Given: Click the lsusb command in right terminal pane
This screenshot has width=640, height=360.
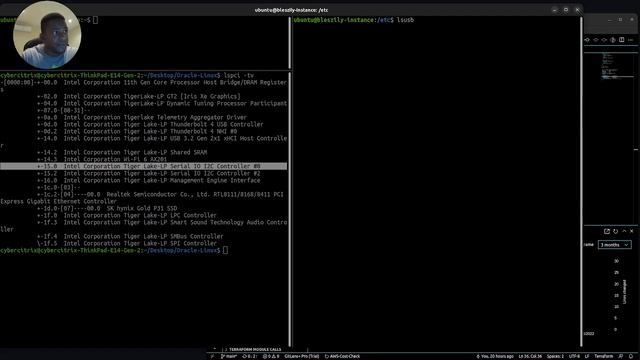Looking at the screenshot, I should click(405, 20).
